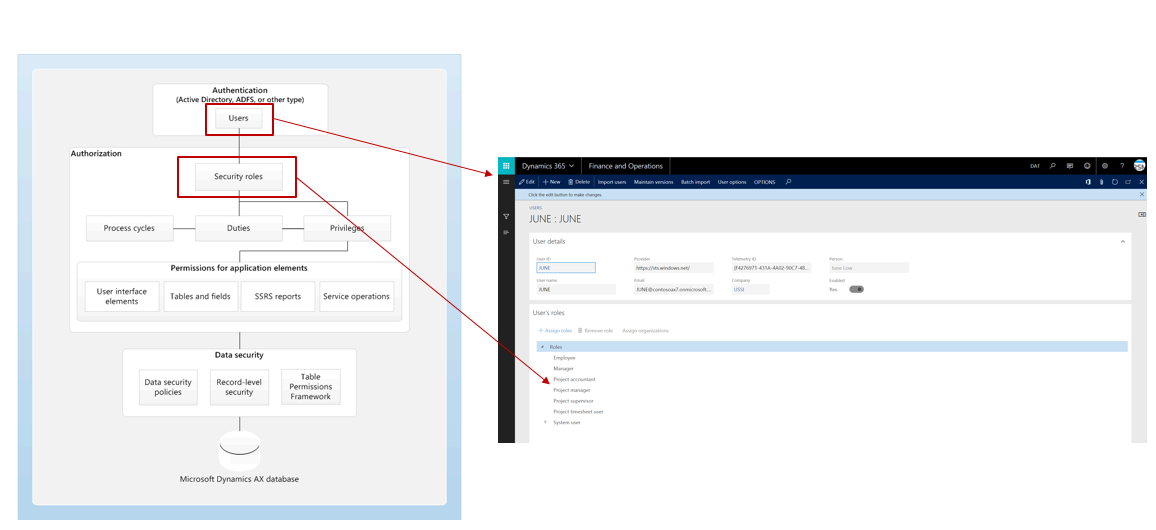The width and height of the screenshot is (1156, 530).
Task: Expand the System user role node
Action: (546, 422)
